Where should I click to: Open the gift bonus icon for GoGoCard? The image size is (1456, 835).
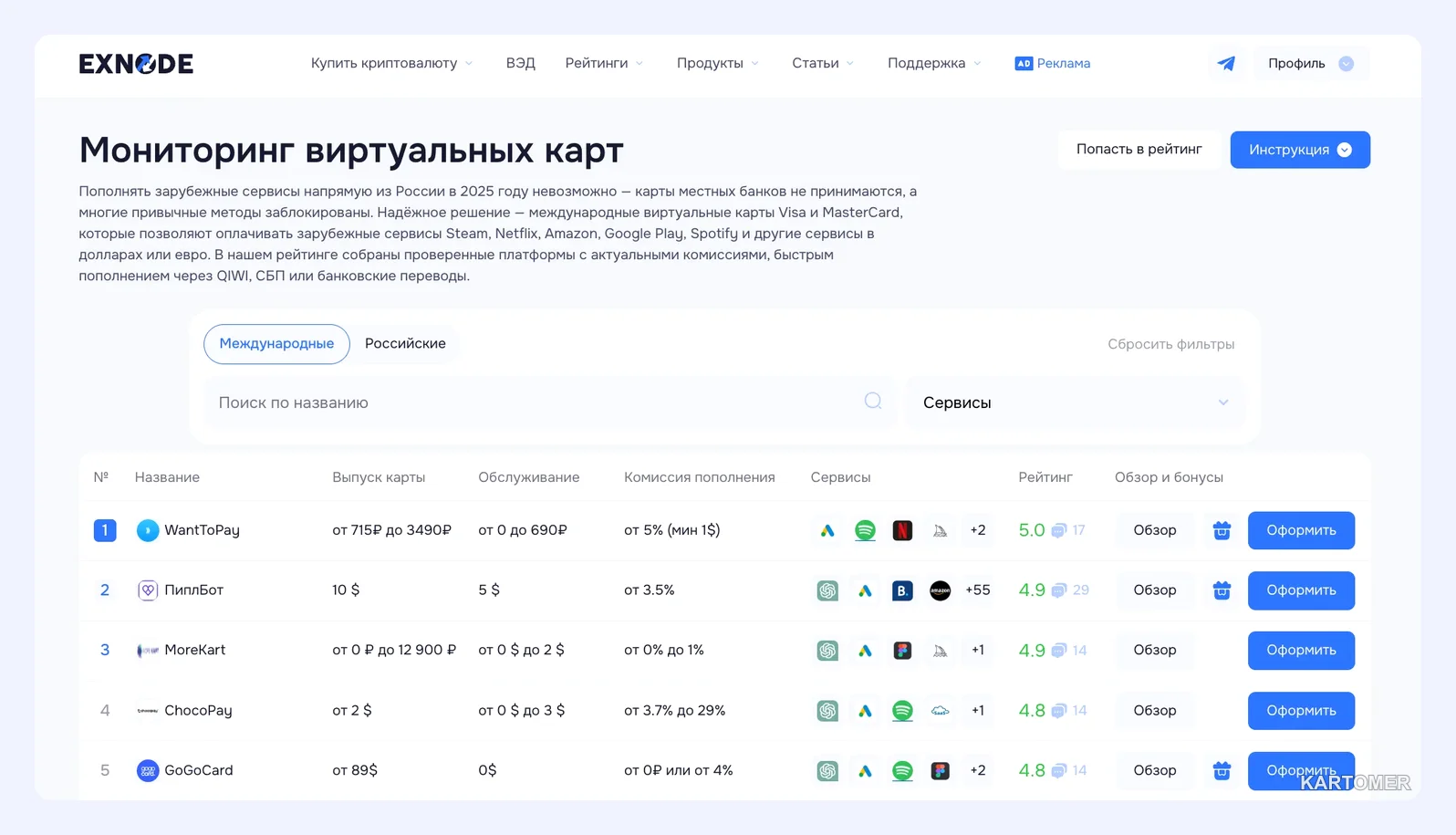(1222, 771)
